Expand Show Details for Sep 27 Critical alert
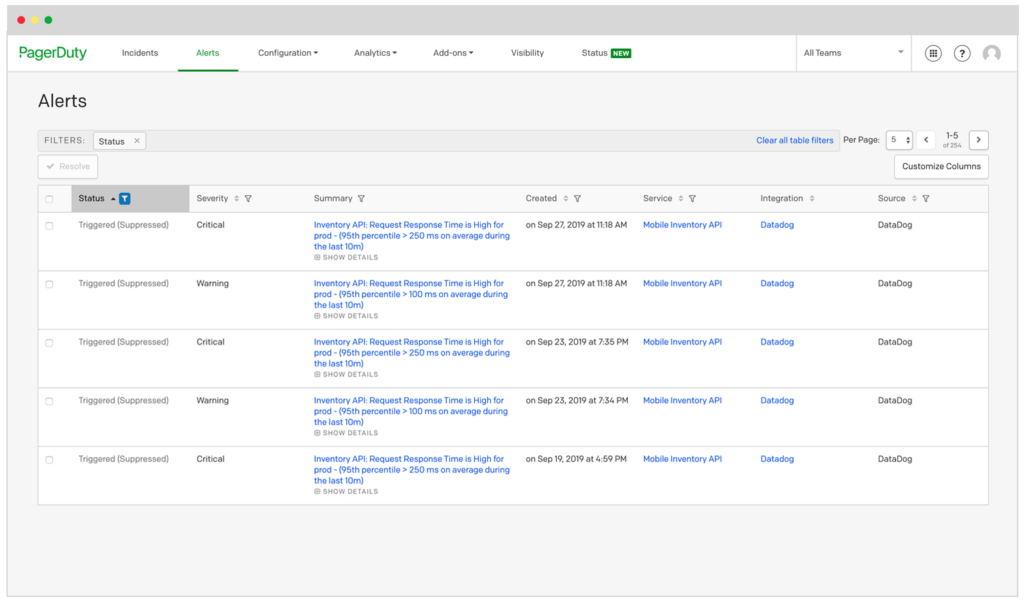1024x604 pixels. (x=346, y=257)
